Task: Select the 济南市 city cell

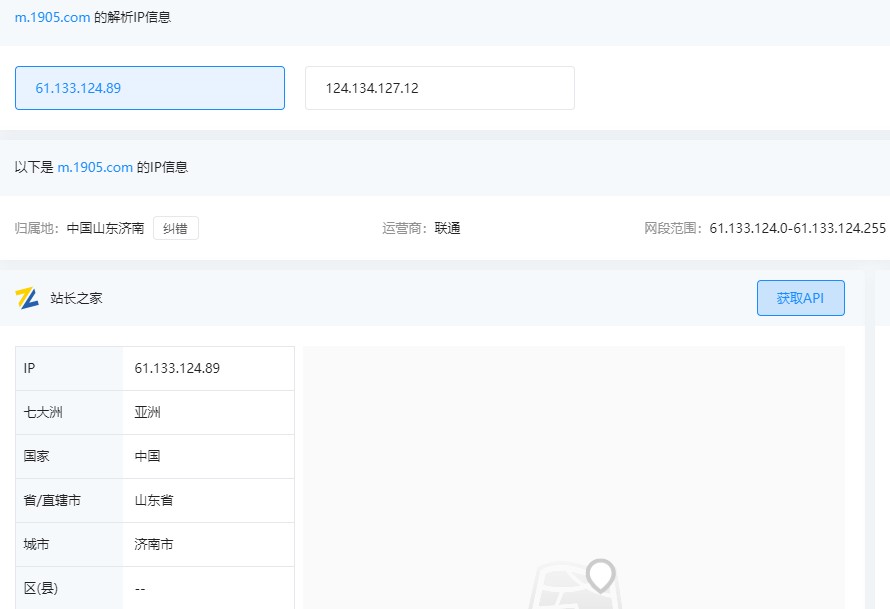Action: (x=154, y=544)
